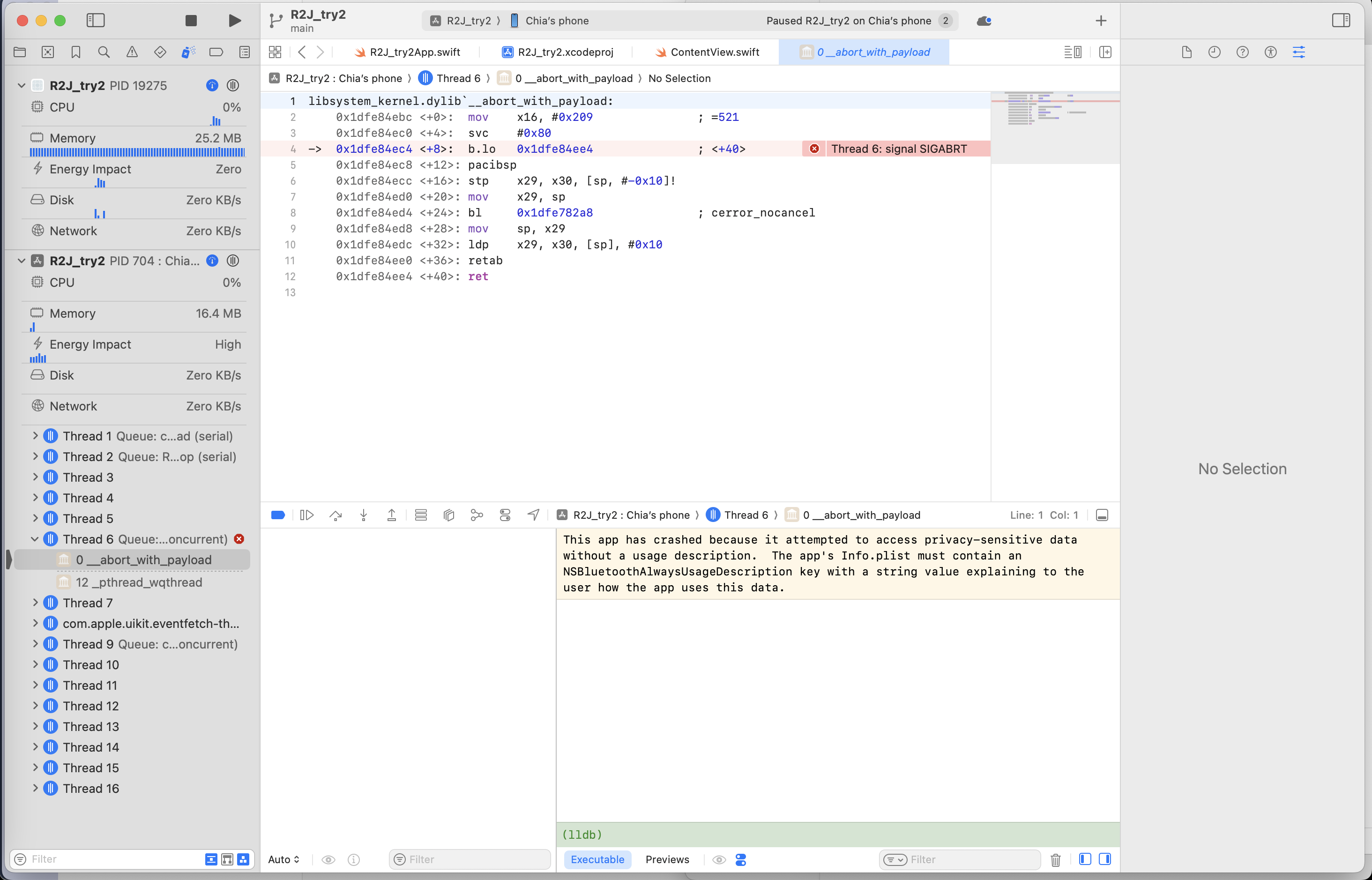Select the 0 __abort_with_payload tab
This screenshot has width=1372, height=880.
(x=864, y=52)
